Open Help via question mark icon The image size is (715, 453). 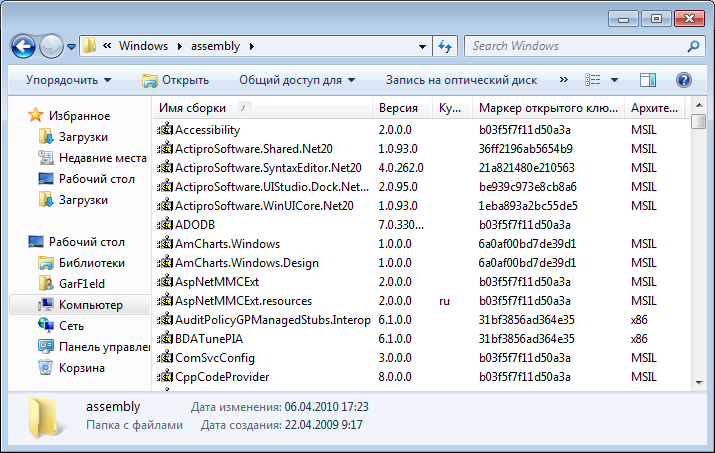[x=684, y=80]
